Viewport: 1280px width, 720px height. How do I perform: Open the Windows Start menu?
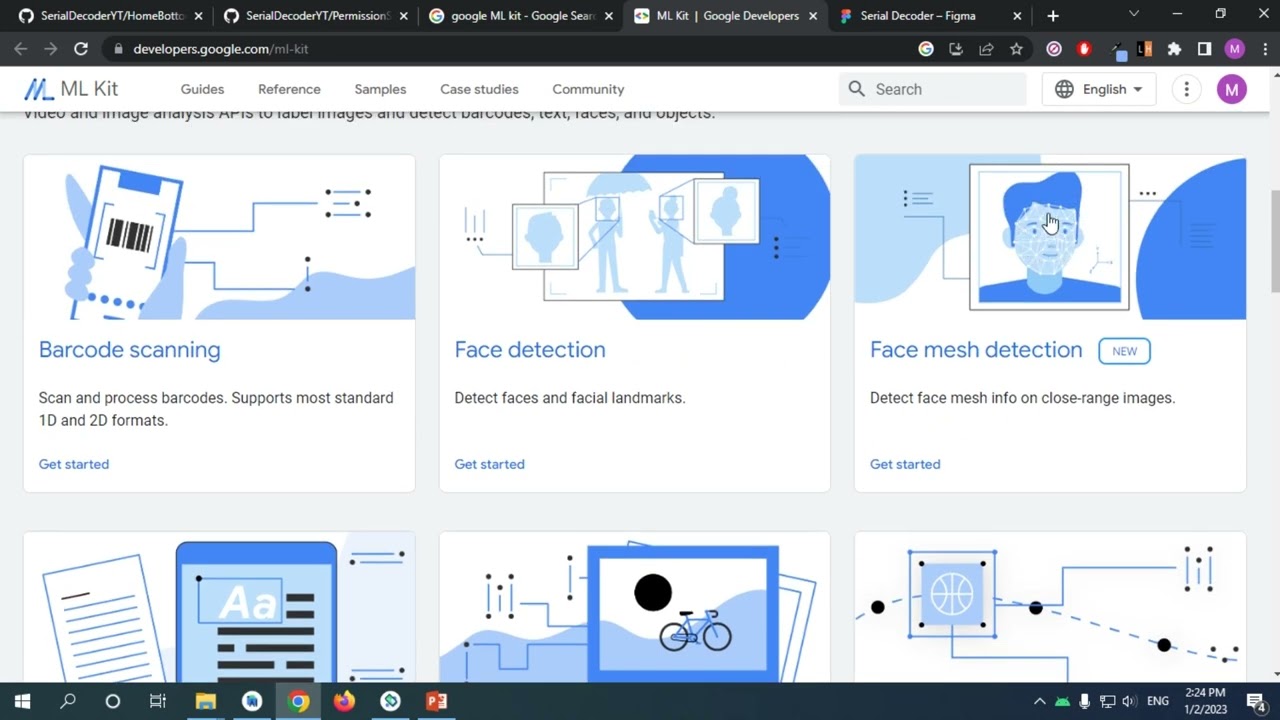coord(22,701)
